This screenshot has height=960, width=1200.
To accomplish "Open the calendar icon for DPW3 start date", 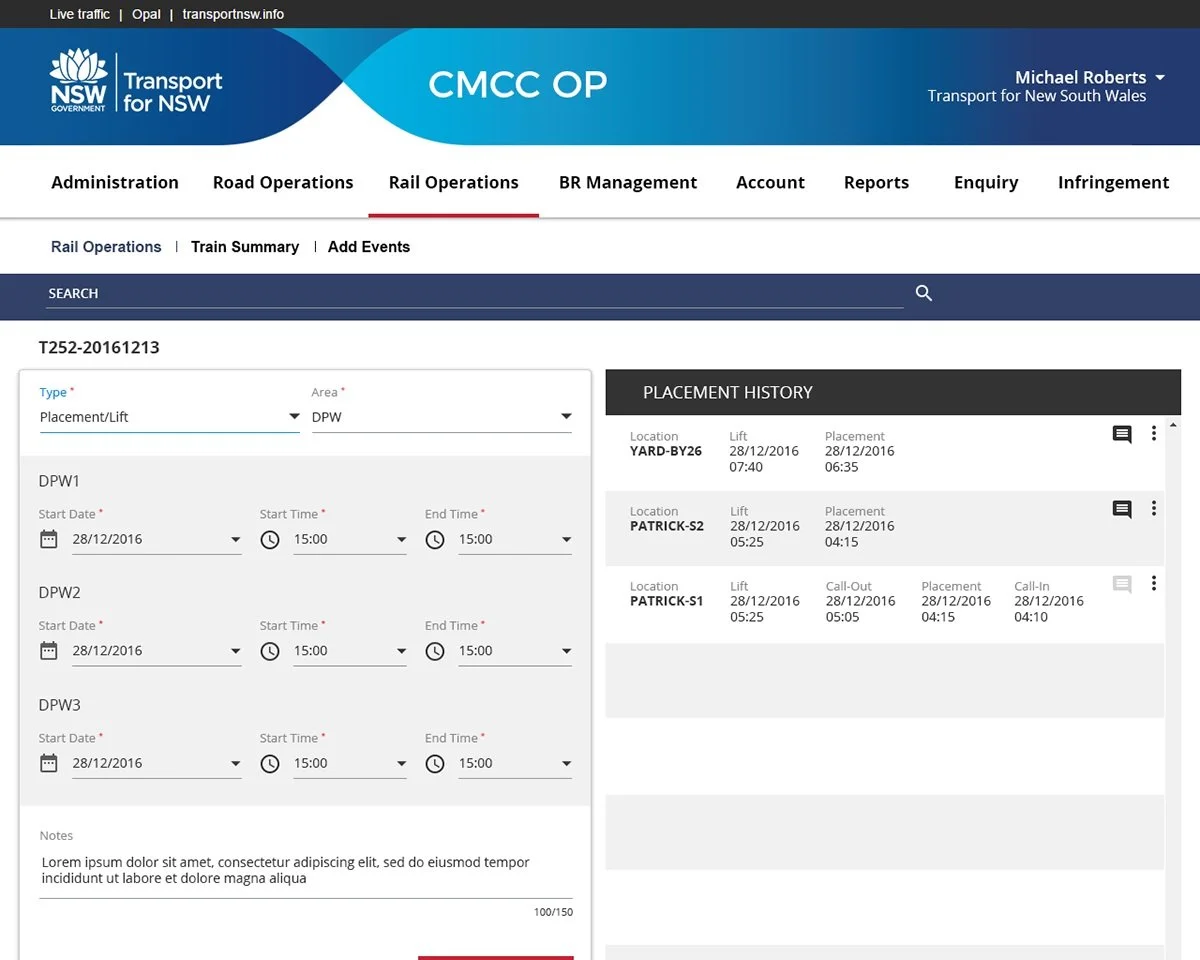I will tap(48, 763).
